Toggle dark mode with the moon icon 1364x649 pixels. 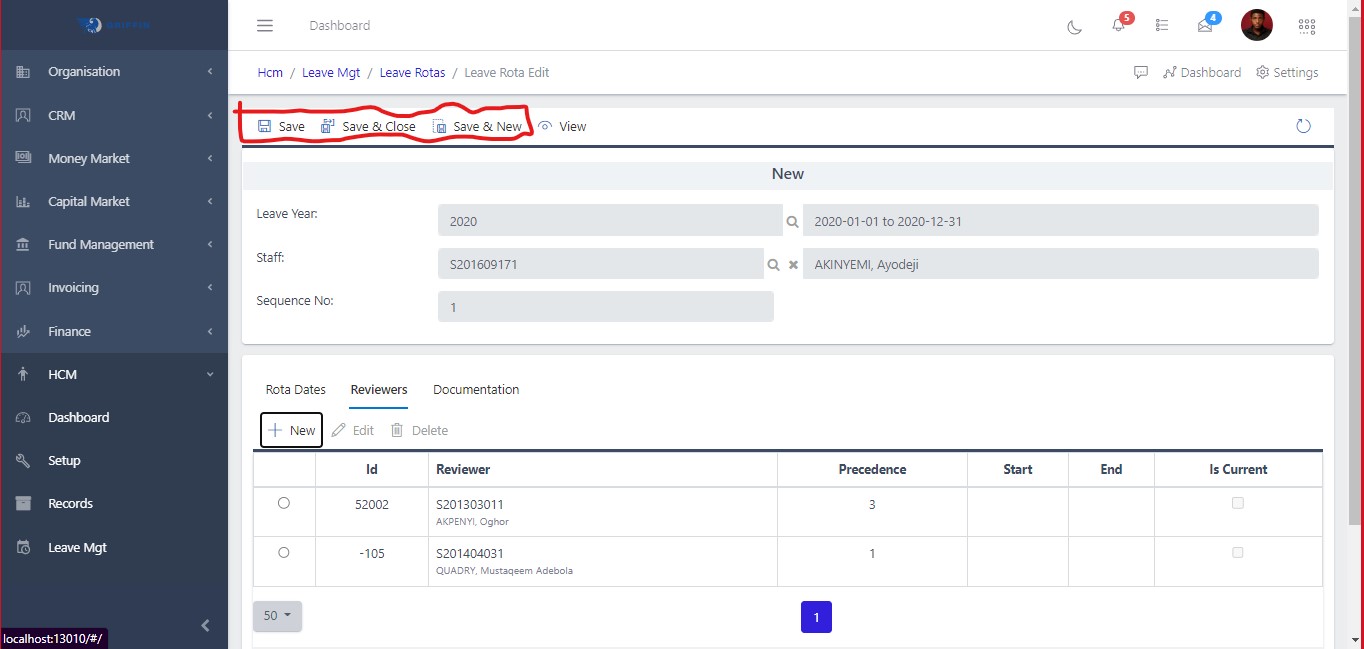pyautogui.click(x=1074, y=28)
